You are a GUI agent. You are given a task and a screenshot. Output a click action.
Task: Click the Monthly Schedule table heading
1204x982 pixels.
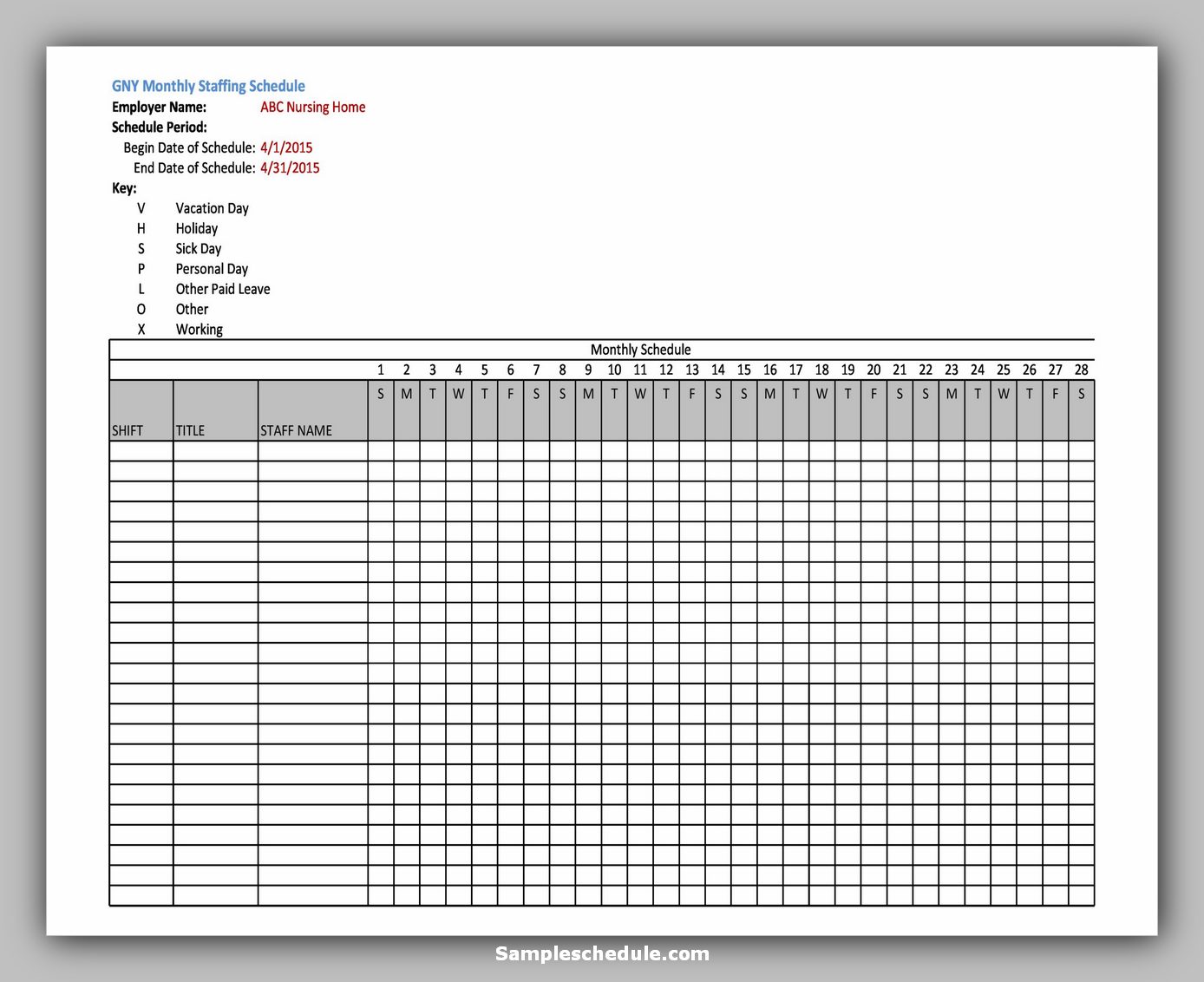641,350
